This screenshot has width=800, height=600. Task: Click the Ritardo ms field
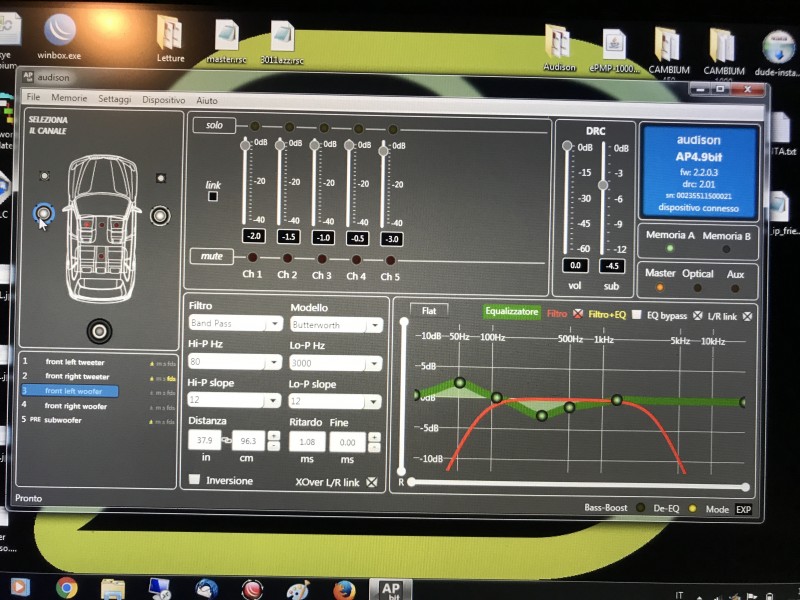(x=307, y=442)
